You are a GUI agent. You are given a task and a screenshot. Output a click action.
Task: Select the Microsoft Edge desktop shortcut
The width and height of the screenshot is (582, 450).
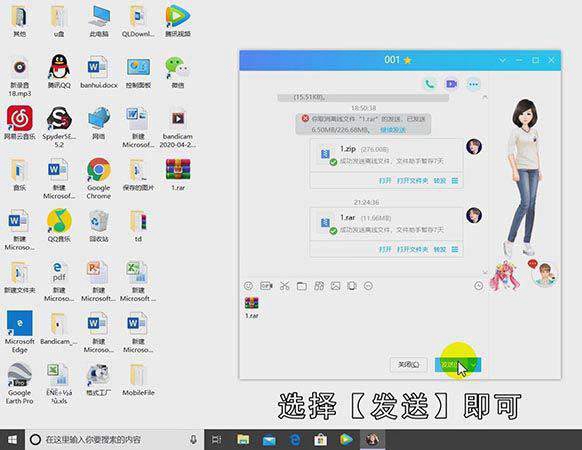[20, 332]
